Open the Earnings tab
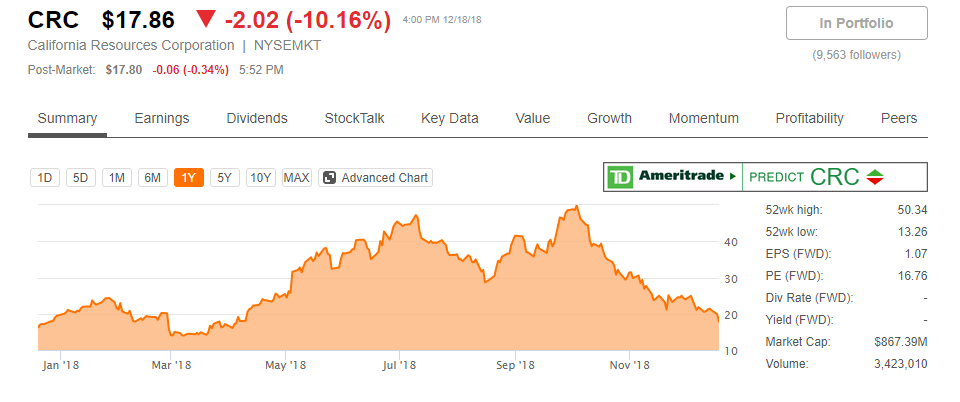The width and height of the screenshot is (960, 402). (x=162, y=118)
